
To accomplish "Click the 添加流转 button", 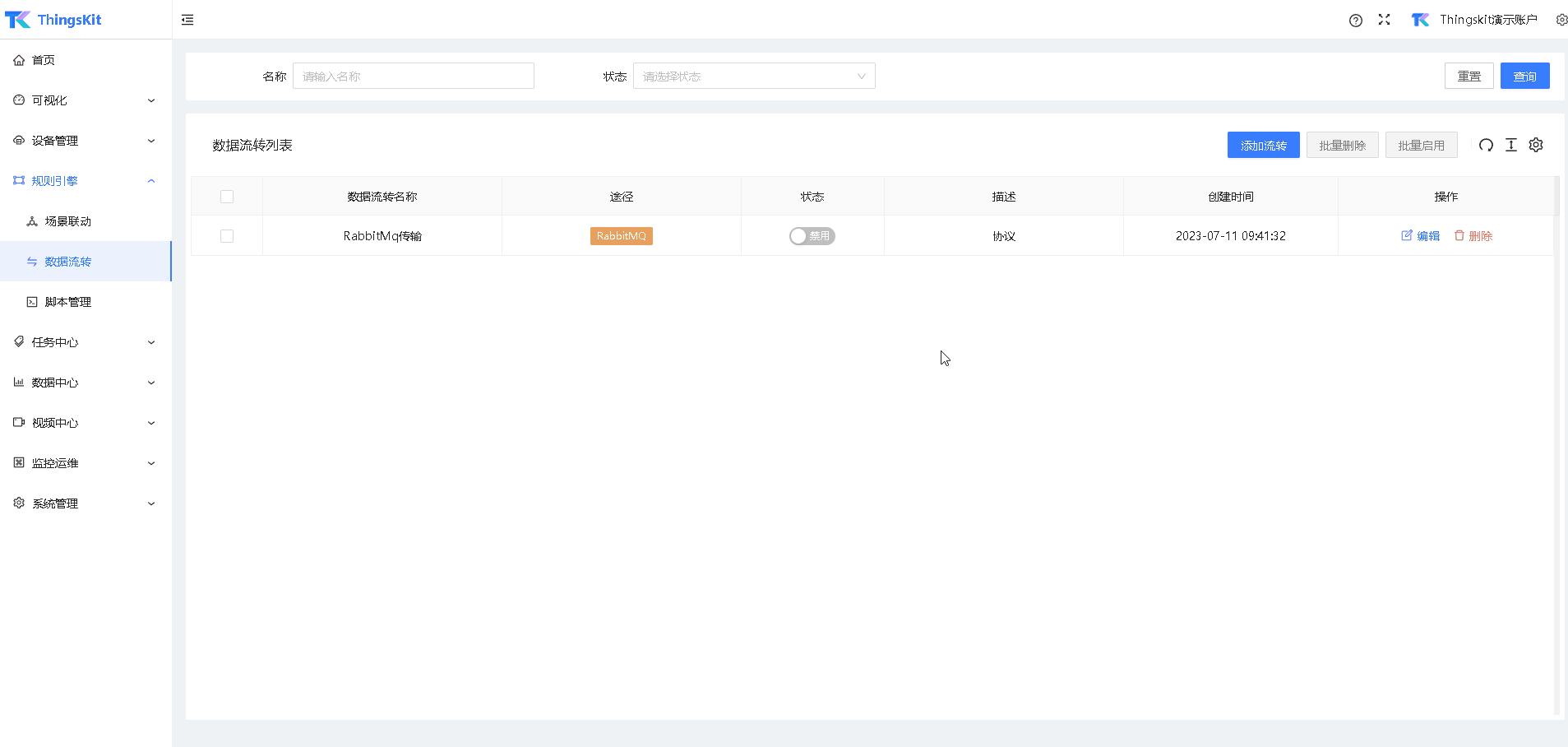I will (1263, 146).
